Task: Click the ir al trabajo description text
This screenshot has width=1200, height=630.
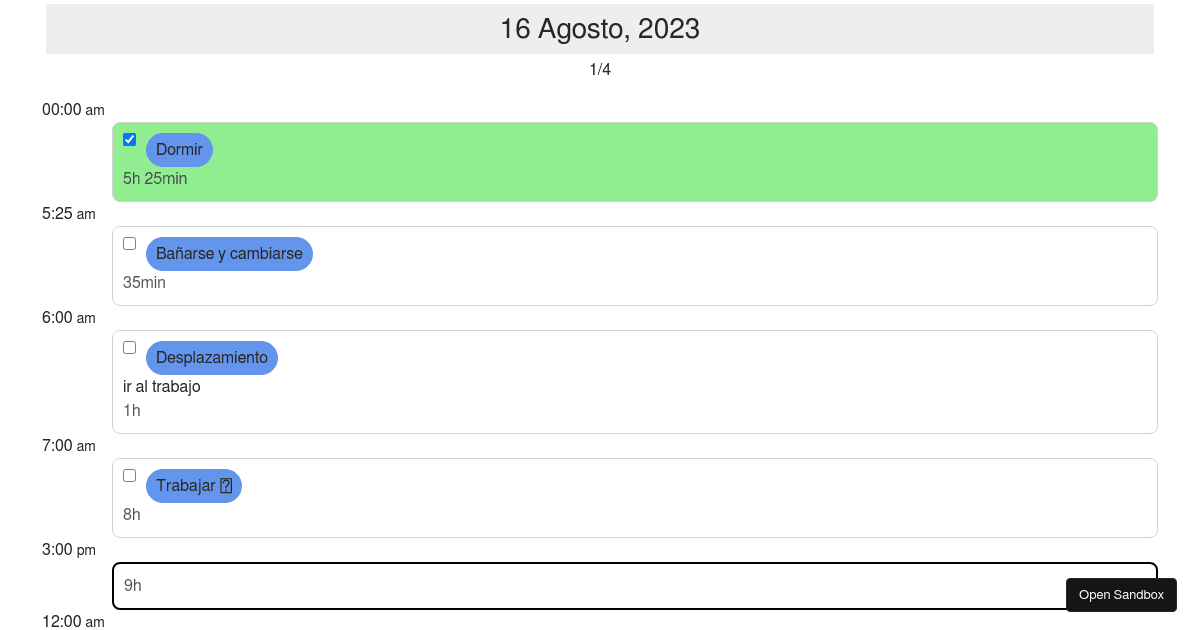Action: (161, 386)
